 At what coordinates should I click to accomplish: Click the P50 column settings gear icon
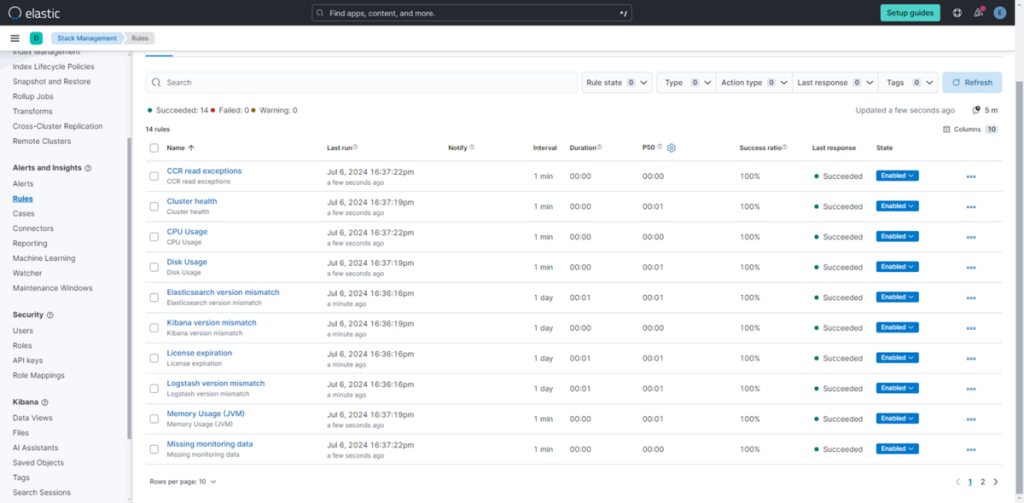(x=672, y=148)
